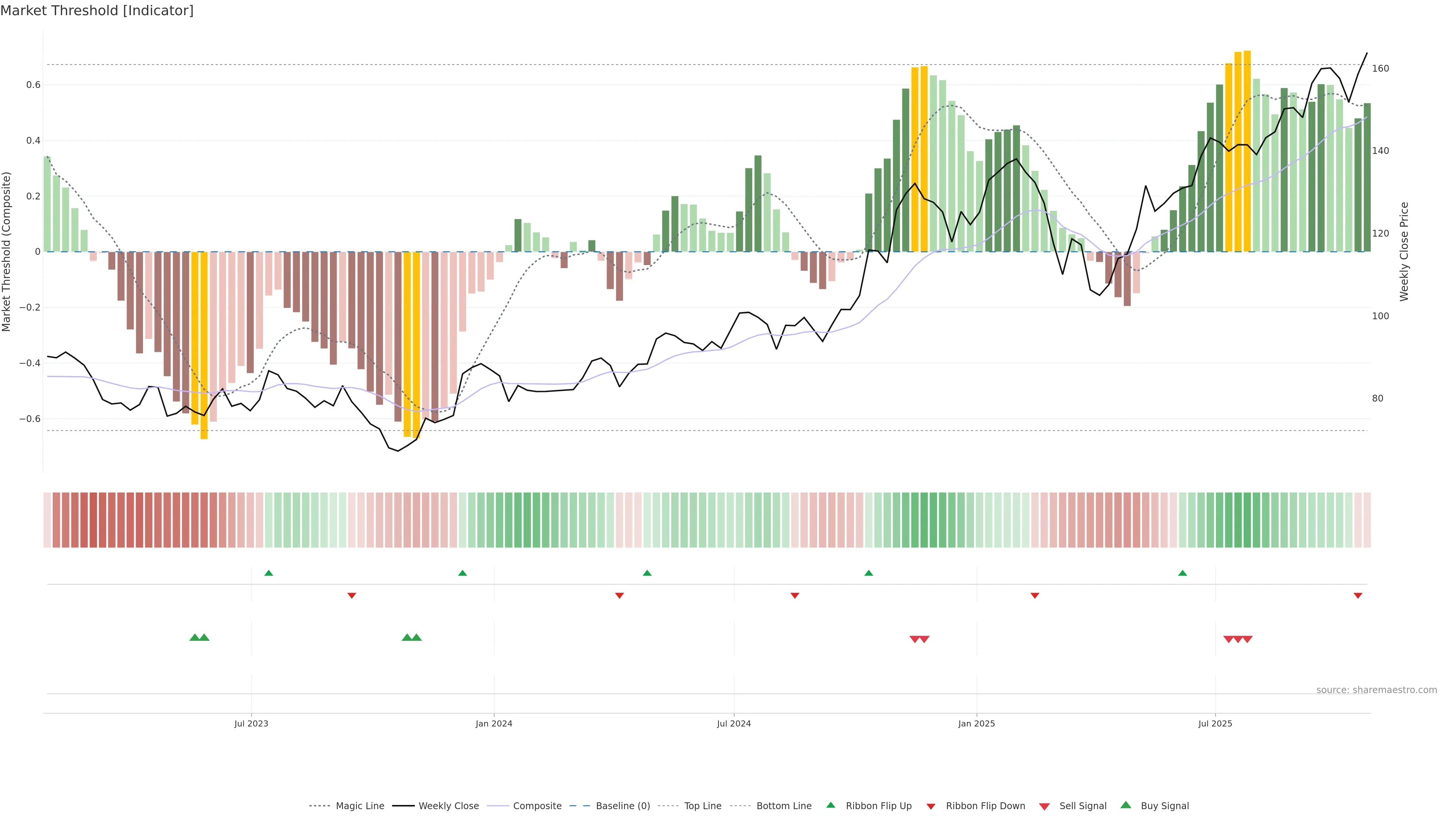The height and width of the screenshot is (819, 1456).
Task: Click the rightmost red Ribbon Flip Down marker
Action: 1358,596
